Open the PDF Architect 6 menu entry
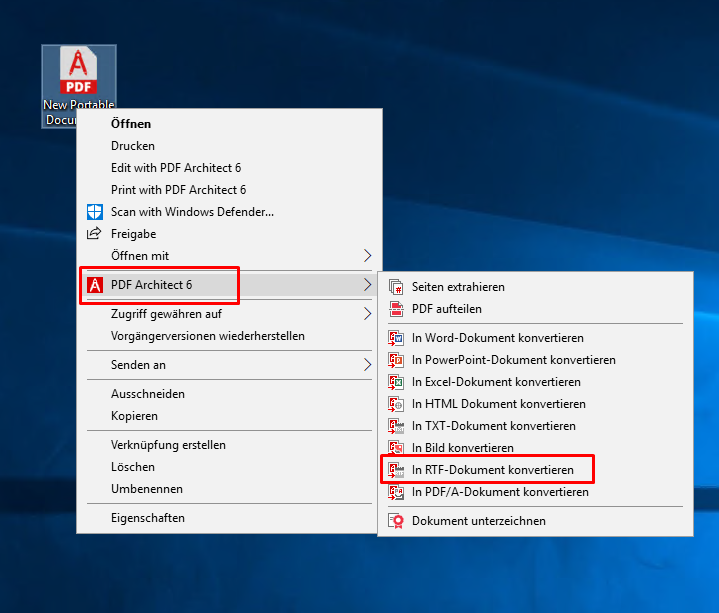The height and width of the screenshot is (613, 719). click(229, 285)
